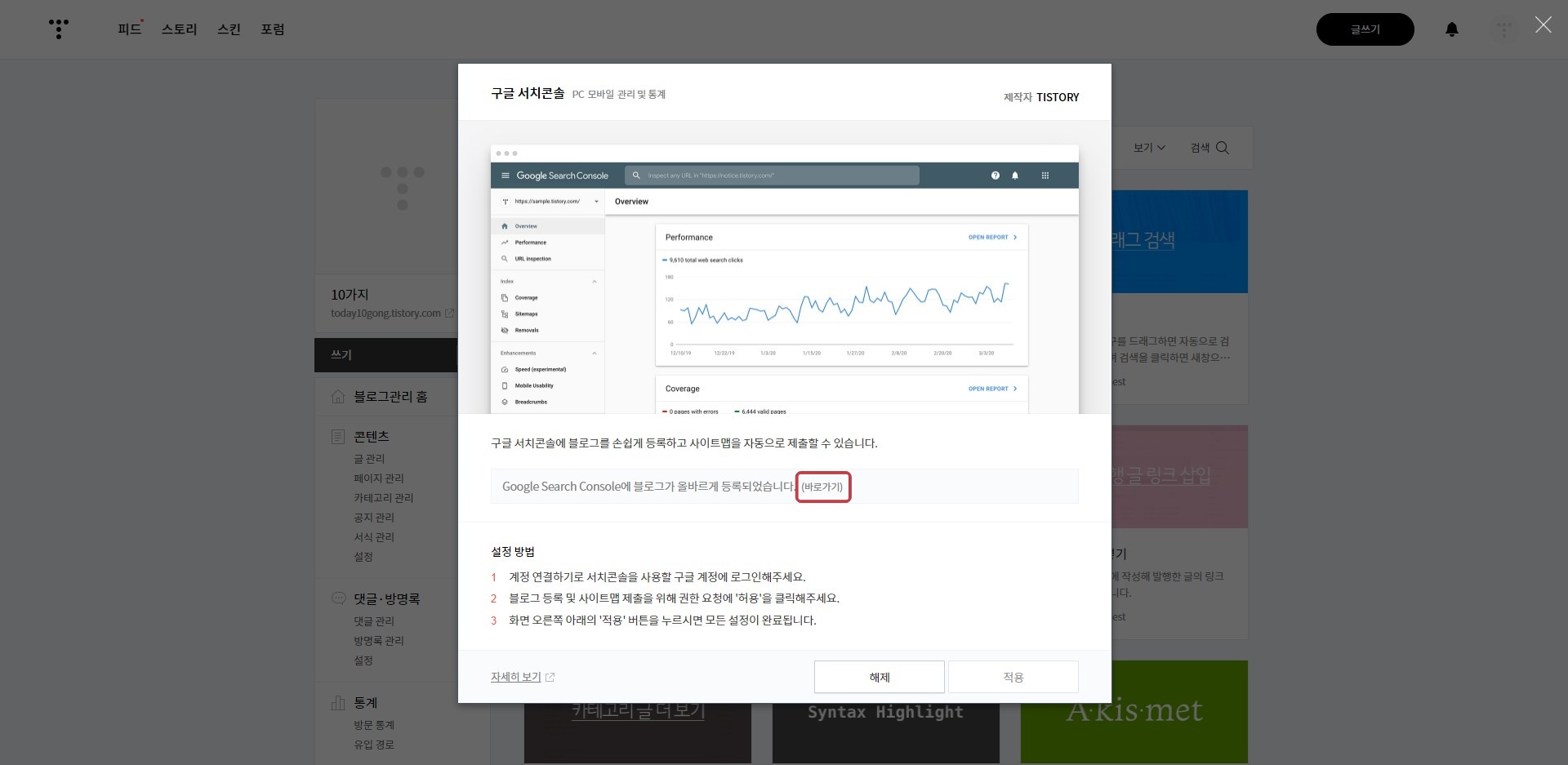1568x765 pixels.
Task: Open the 스토리 menu
Action: (179, 29)
